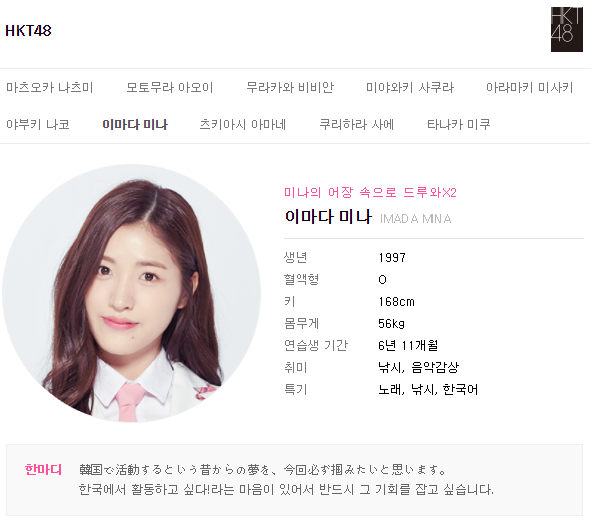Click the 한마디 label

point(43,470)
